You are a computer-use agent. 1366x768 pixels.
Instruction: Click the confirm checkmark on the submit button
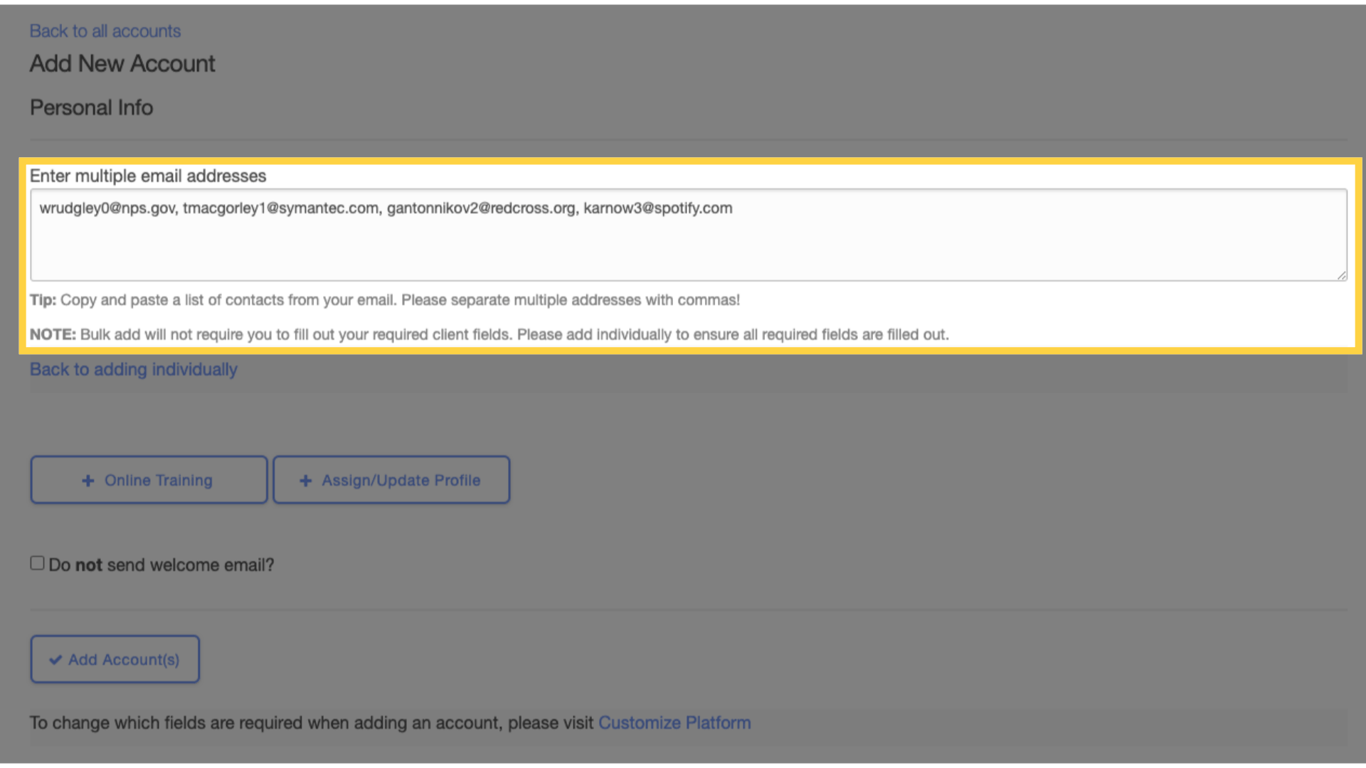tap(56, 659)
